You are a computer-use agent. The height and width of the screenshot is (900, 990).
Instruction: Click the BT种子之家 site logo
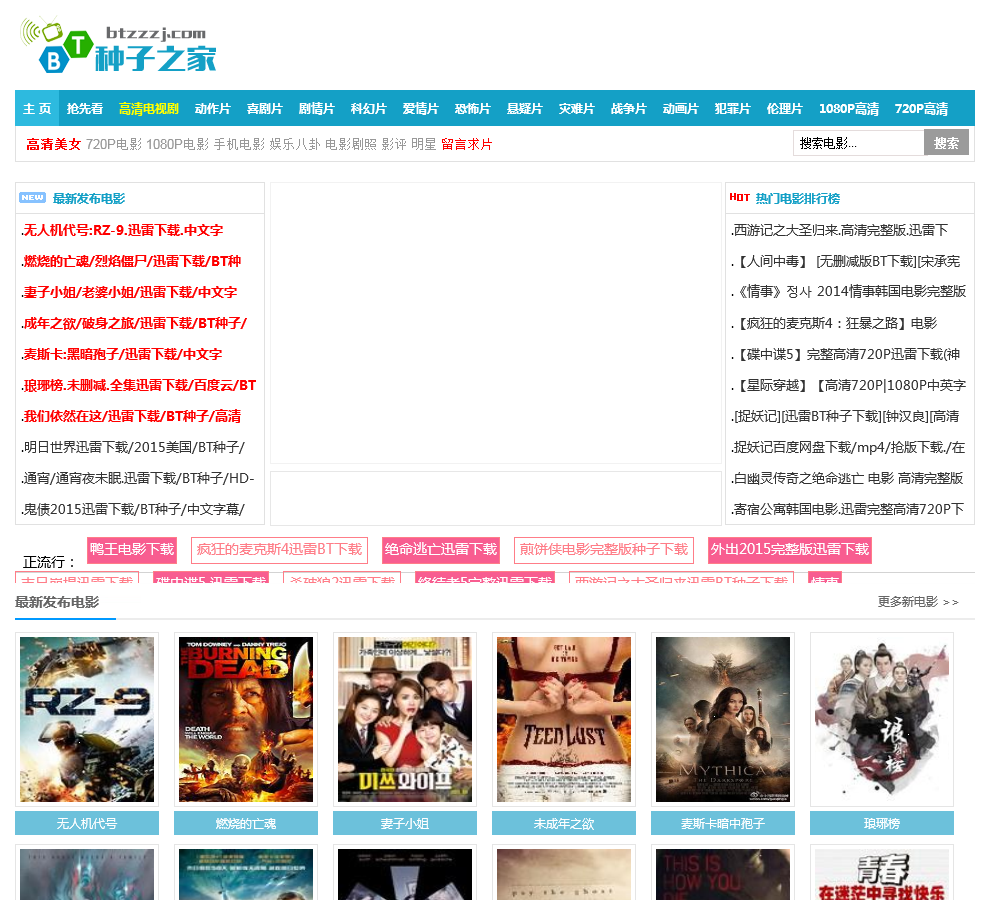119,45
